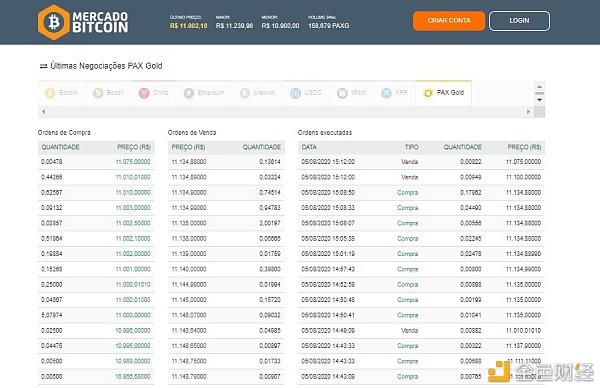The image size is (600, 388).
Task: Click the DATA column header in executed orders
Action: coord(309,147)
